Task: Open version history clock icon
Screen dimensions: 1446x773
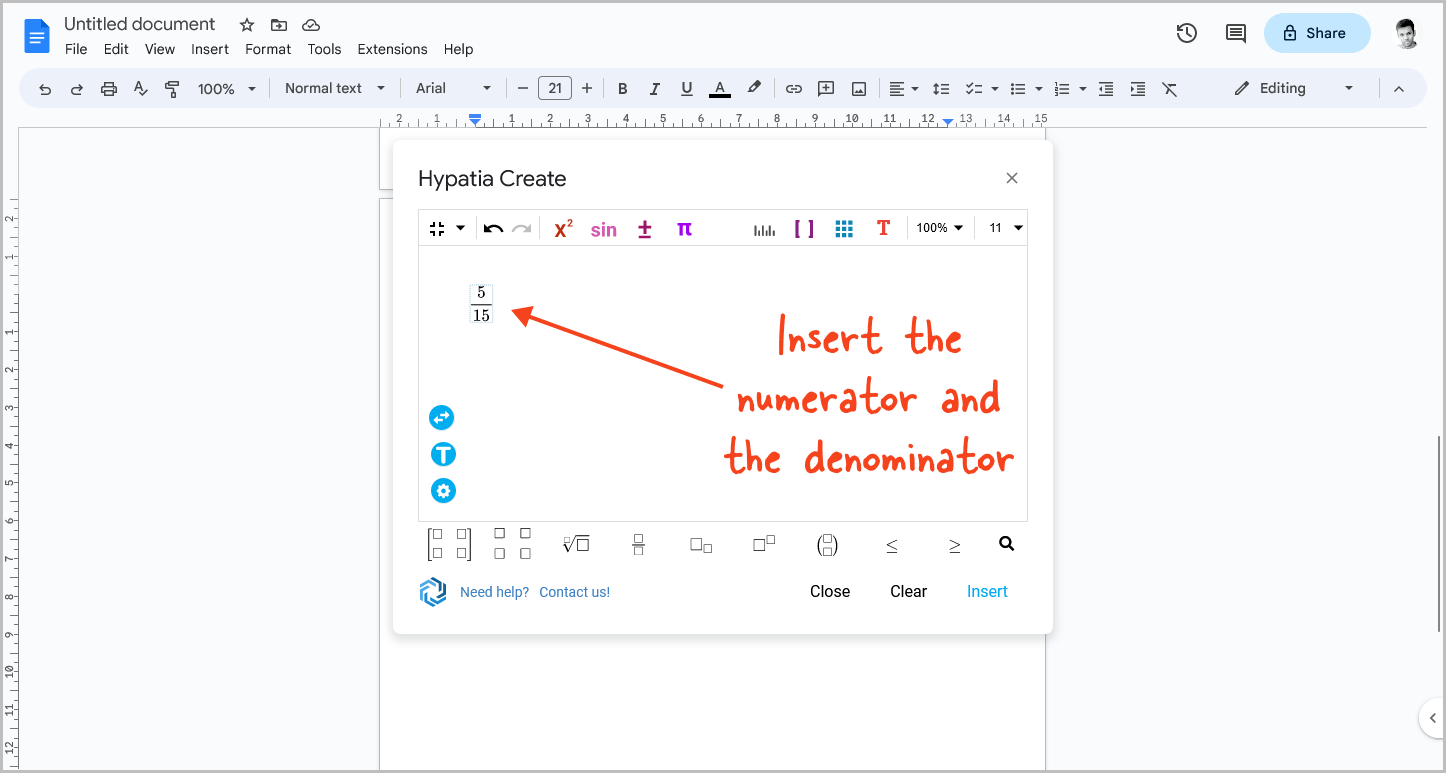Action: (1187, 33)
